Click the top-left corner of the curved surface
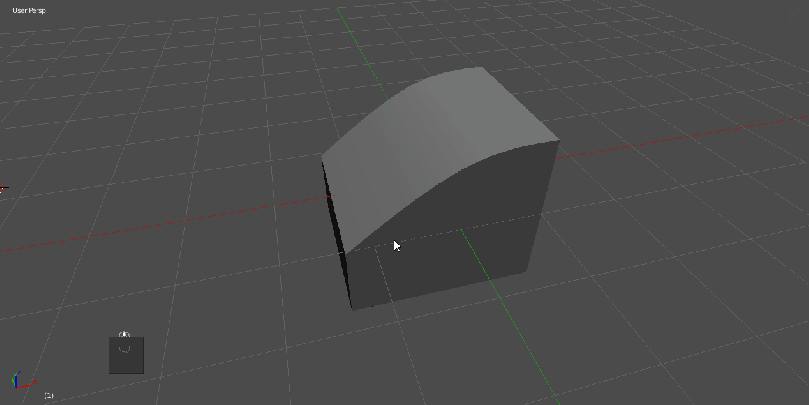 point(322,158)
